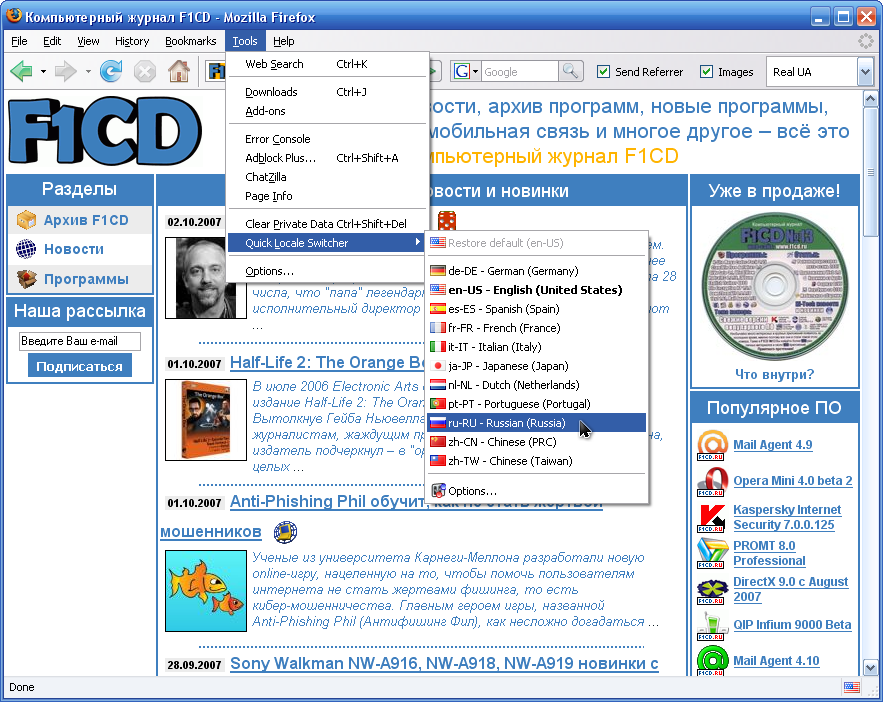883x702 pixels.
Task: Select ru-RU Russian (Russia) locale
Action: [536, 423]
